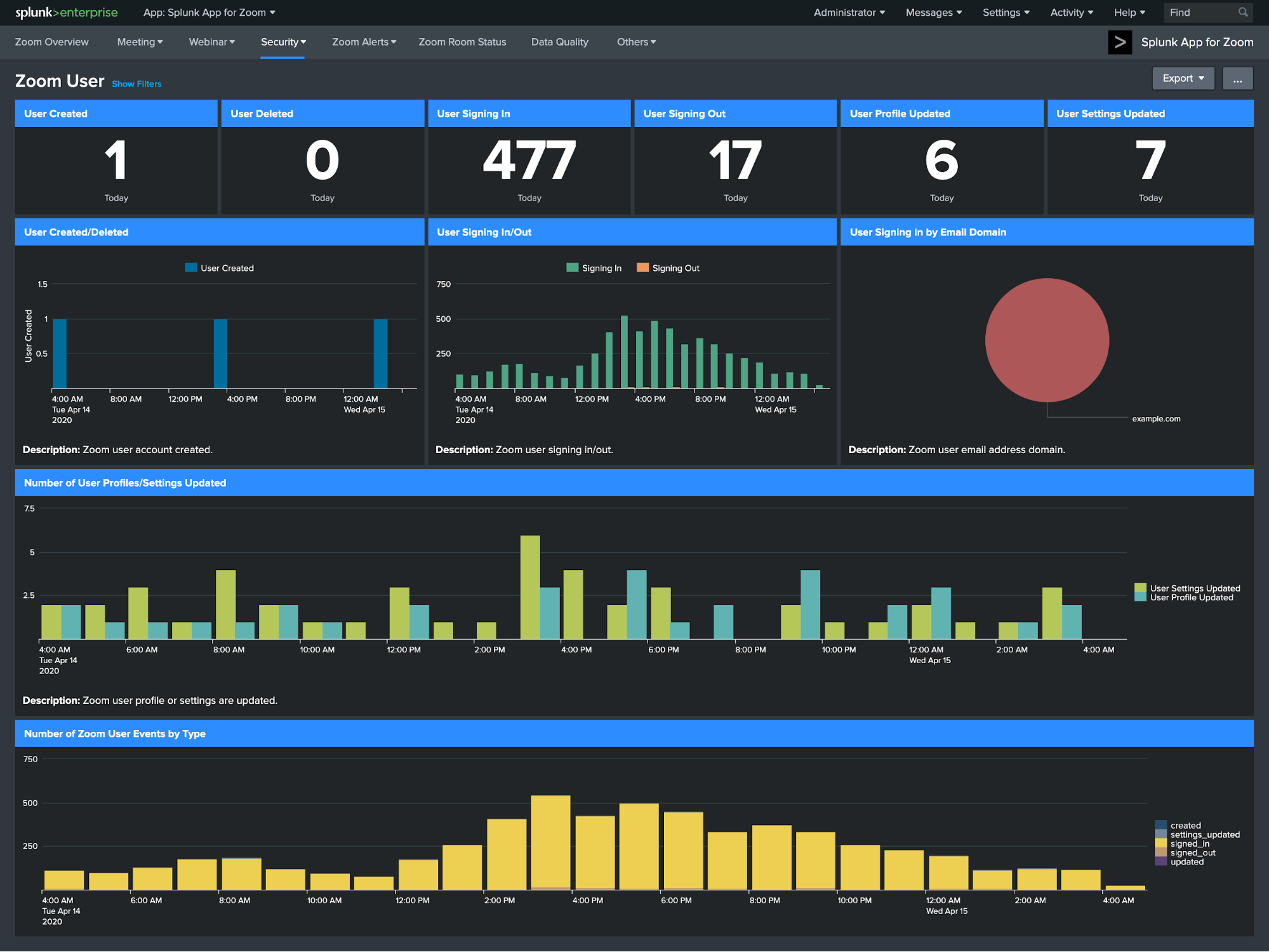Viewport: 1269px width, 952px height.
Task: Open the Settings dropdown
Action: coord(1006,13)
